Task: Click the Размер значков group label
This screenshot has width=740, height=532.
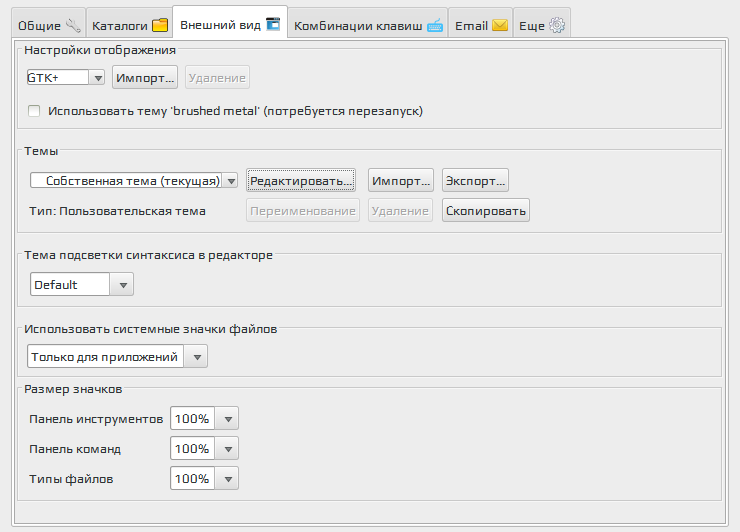Action: (73, 389)
